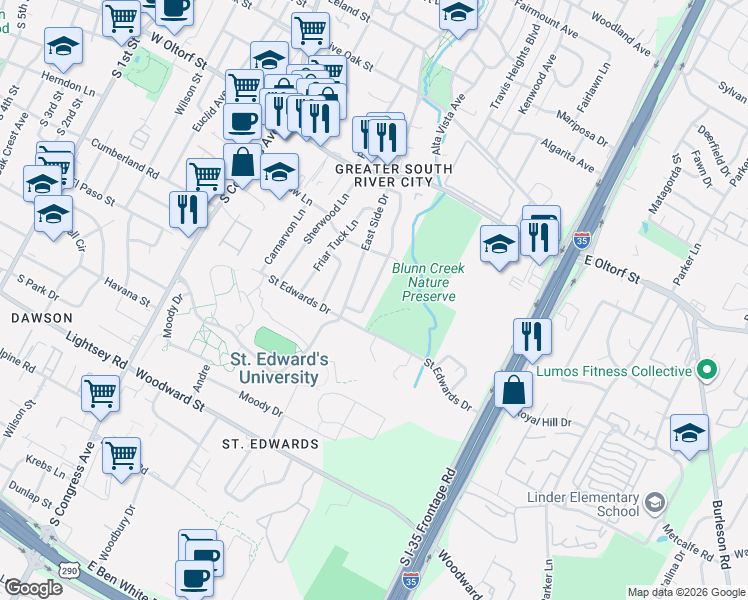
Task: Click the Sherwood Ln street label
Action: pos(326,218)
